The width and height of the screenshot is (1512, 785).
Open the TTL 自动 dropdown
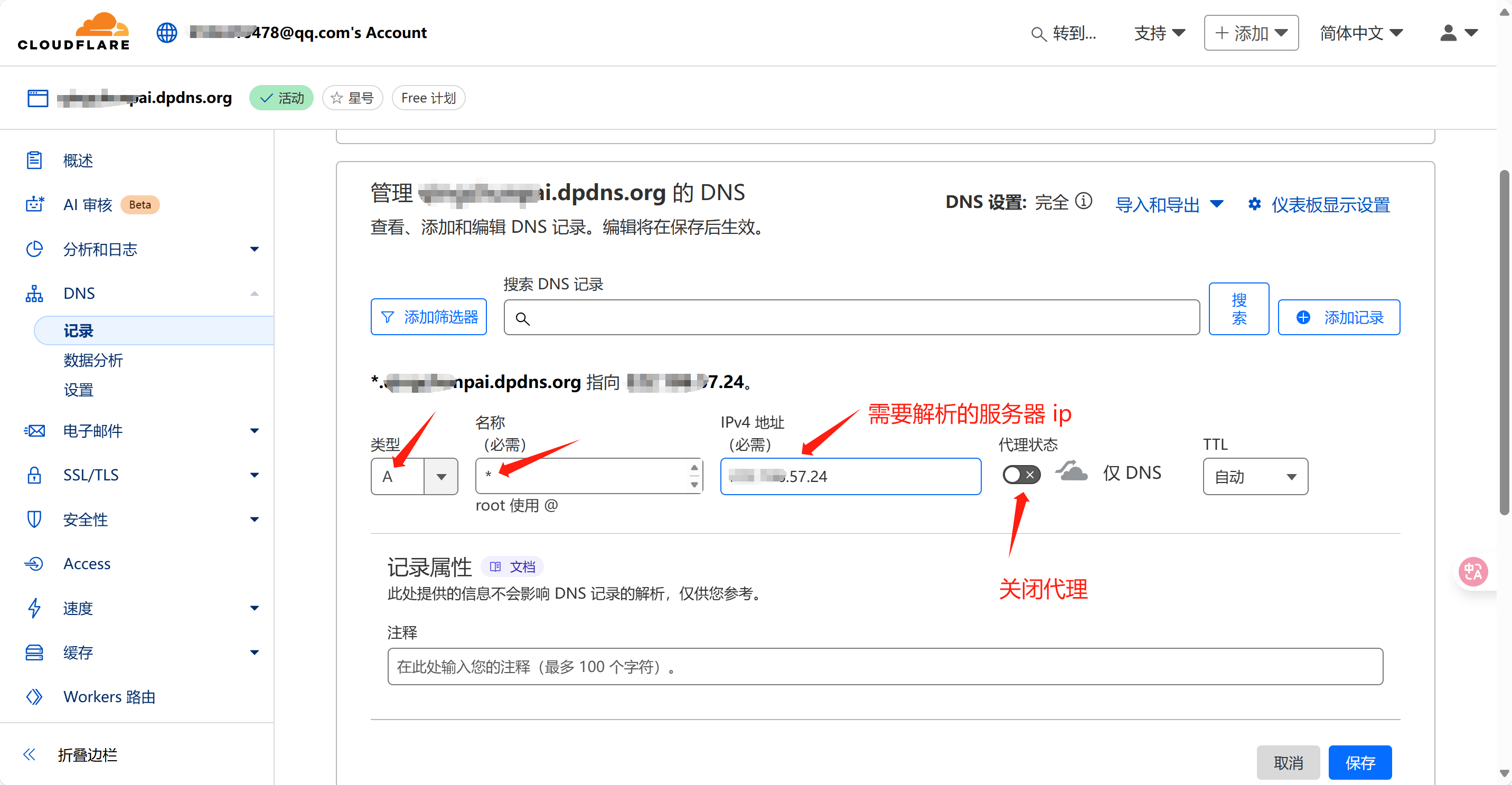click(x=1255, y=476)
